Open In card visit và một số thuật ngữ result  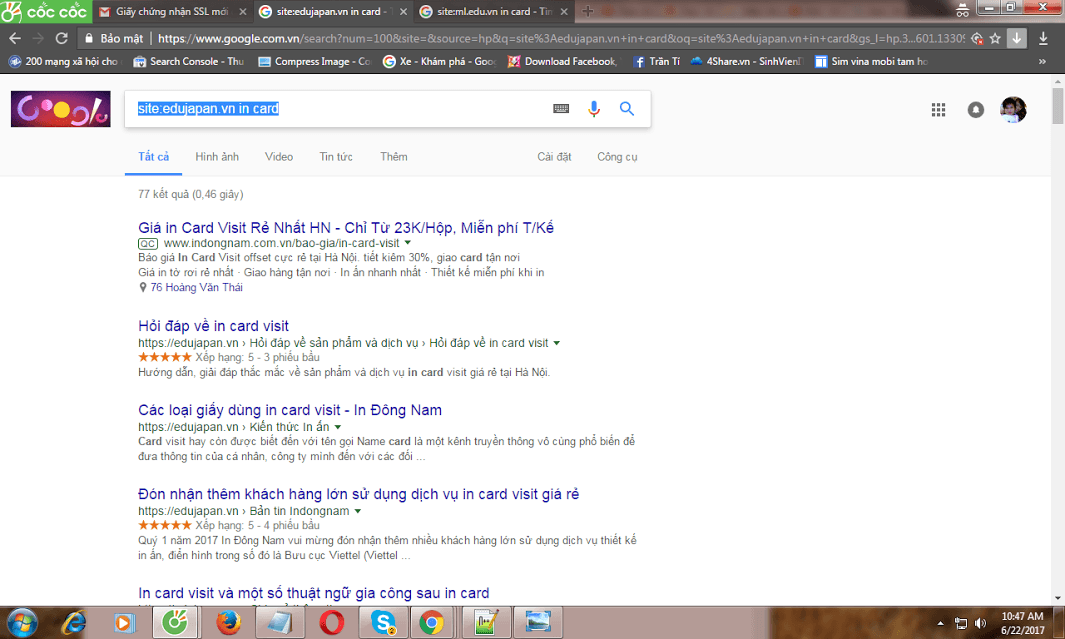(314, 594)
